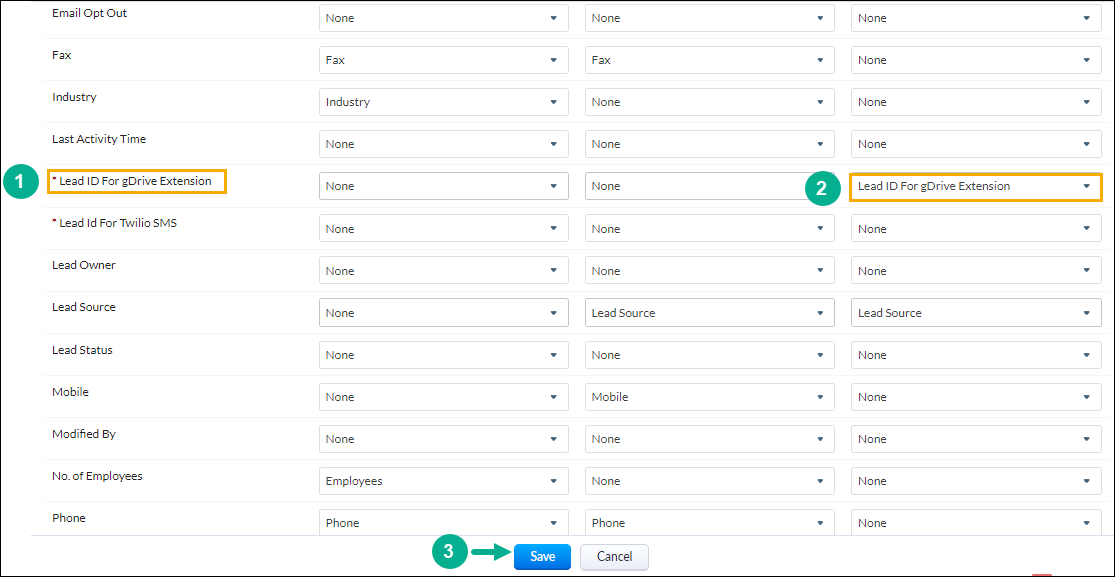Open leftmost dropdown in Last Activity Time row

(x=444, y=144)
